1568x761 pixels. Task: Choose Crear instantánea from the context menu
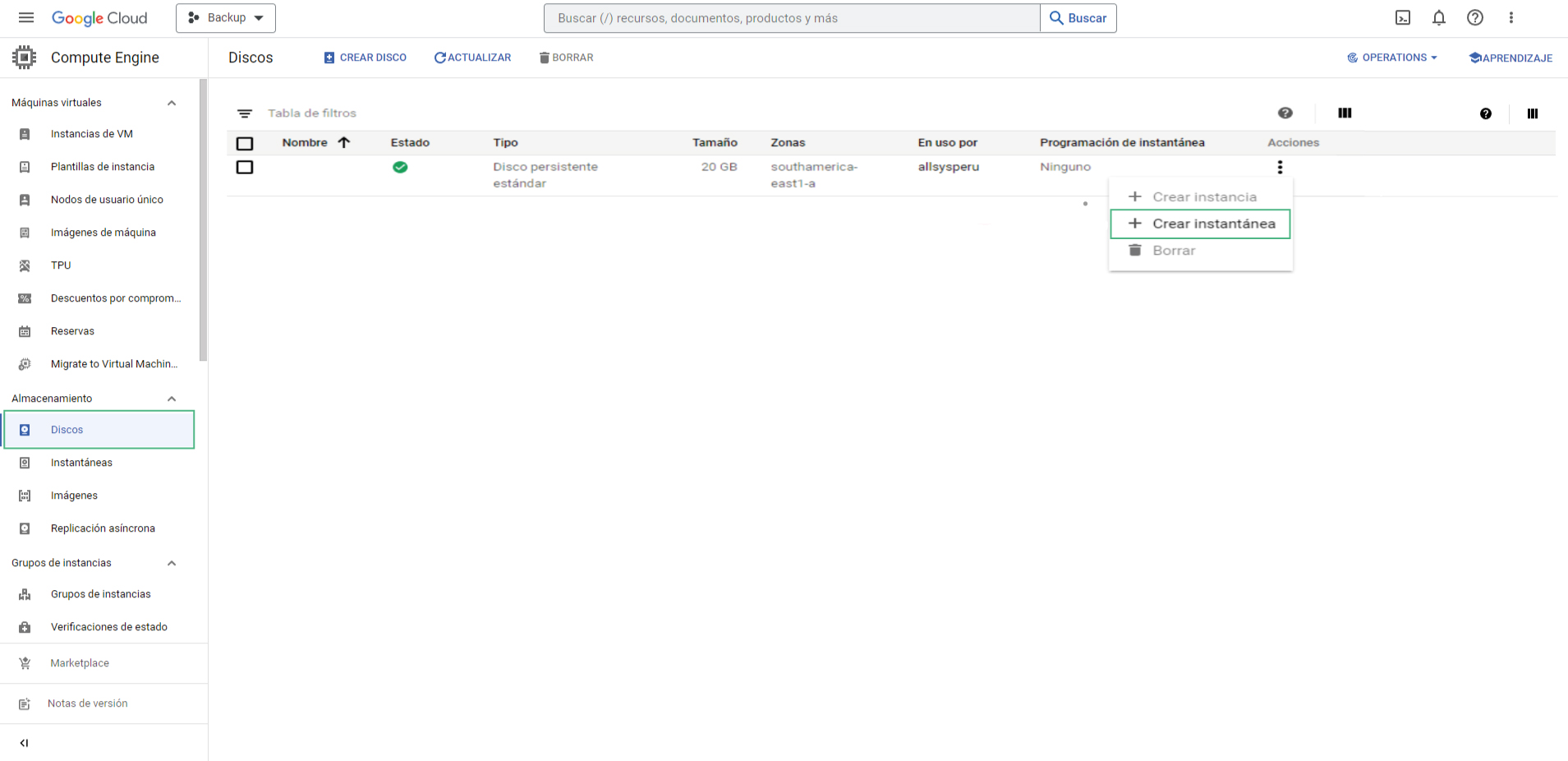[1200, 224]
